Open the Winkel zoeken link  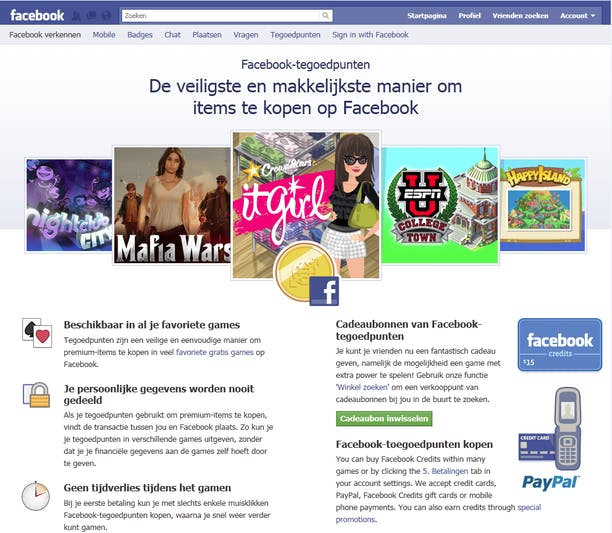[363, 387]
